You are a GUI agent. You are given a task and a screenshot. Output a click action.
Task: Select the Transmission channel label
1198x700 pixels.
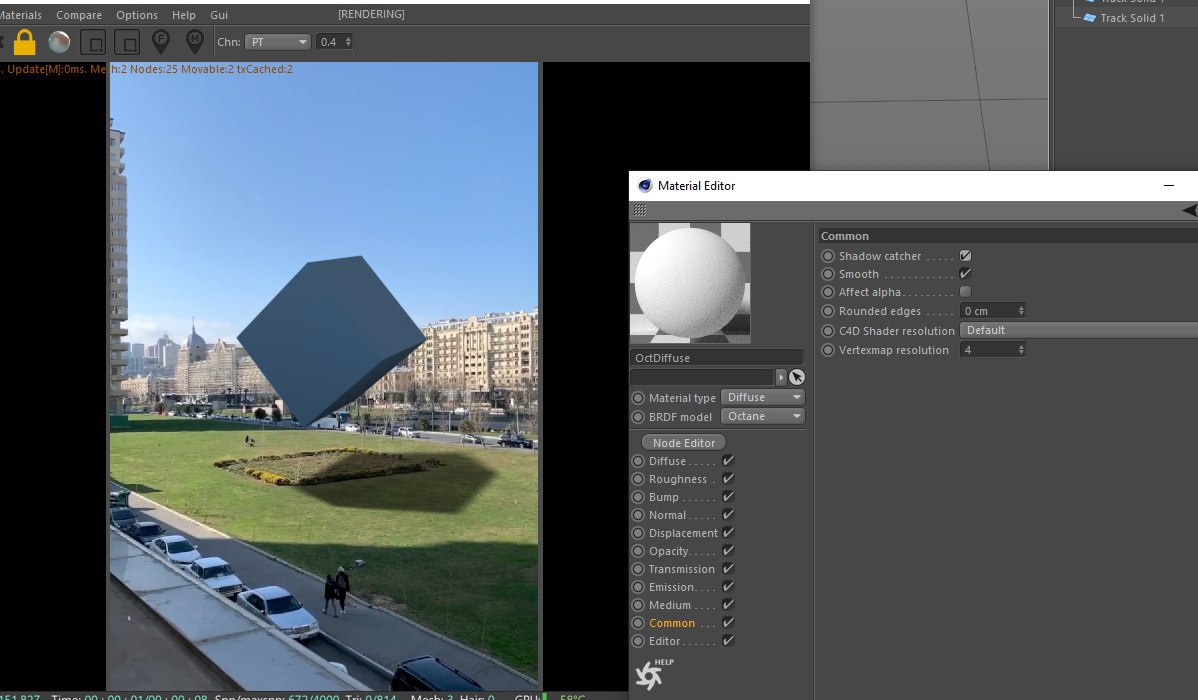click(x=682, y=569)
